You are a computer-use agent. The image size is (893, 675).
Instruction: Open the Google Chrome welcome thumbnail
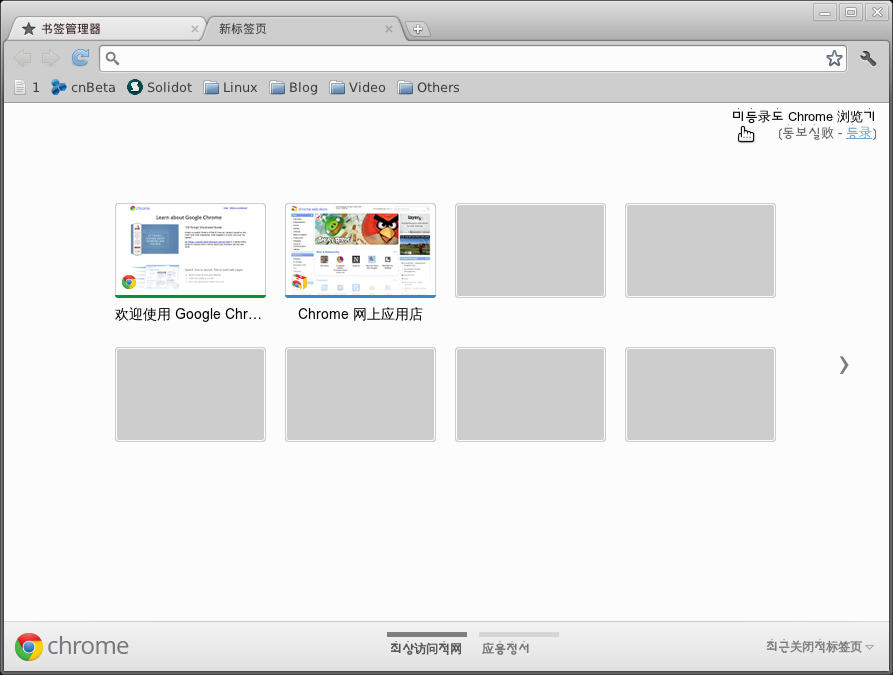click(x=190, y=250)
